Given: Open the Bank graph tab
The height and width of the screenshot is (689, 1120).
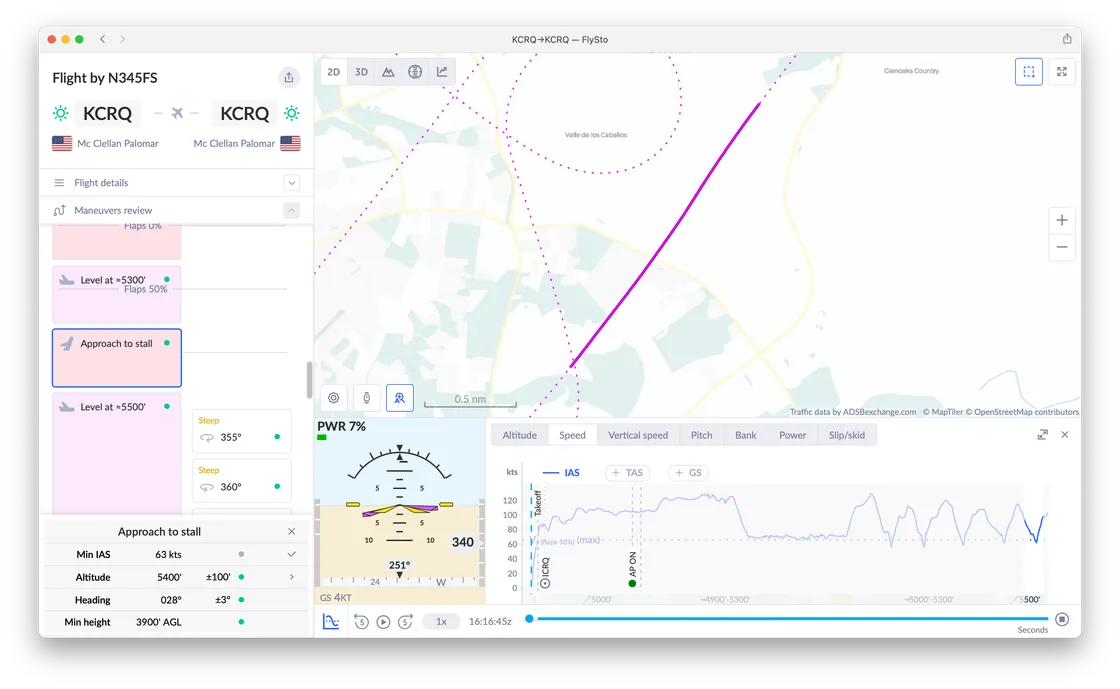Looking at the screenshot, I should pyautogui.click(x=746, y=435).
